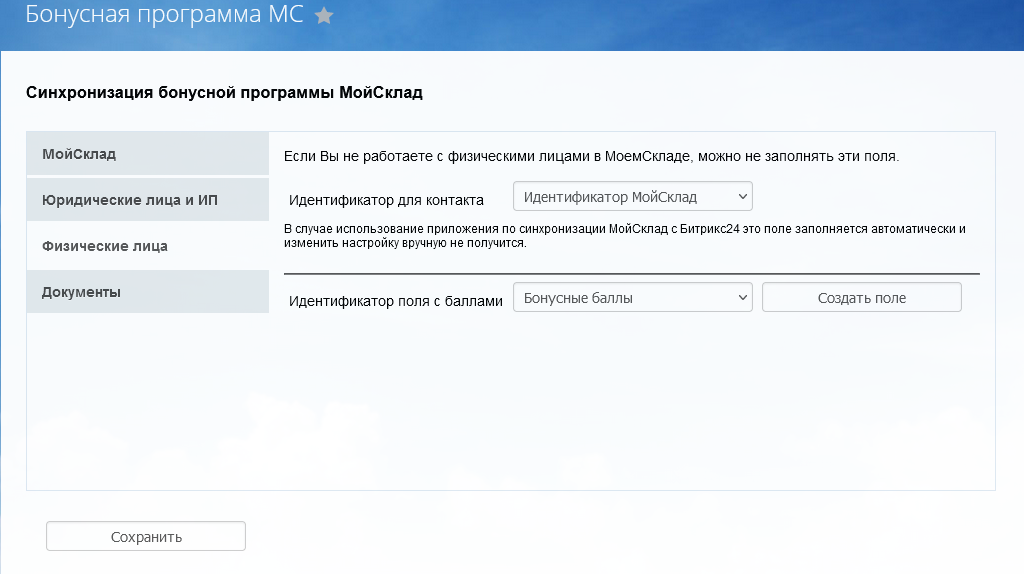Viewport: 1024px width, 574px height.
Task: Click the Бонусная программа МС page title
Action: click(163, 16)
